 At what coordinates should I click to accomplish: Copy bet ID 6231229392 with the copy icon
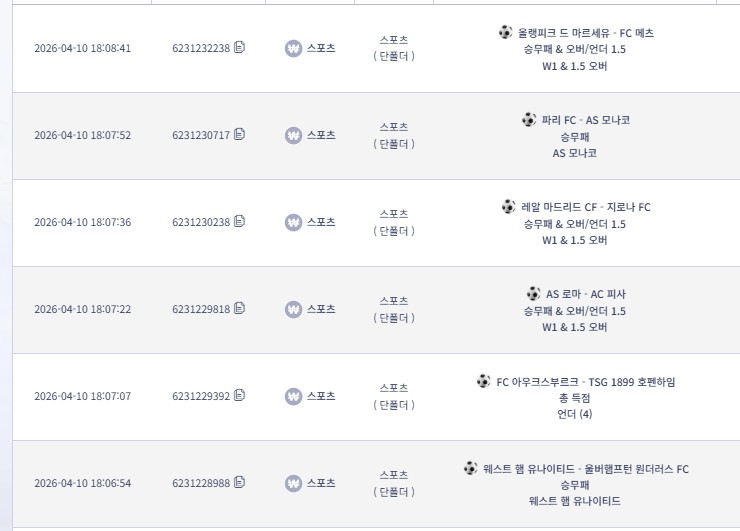[x=239, y=395]
